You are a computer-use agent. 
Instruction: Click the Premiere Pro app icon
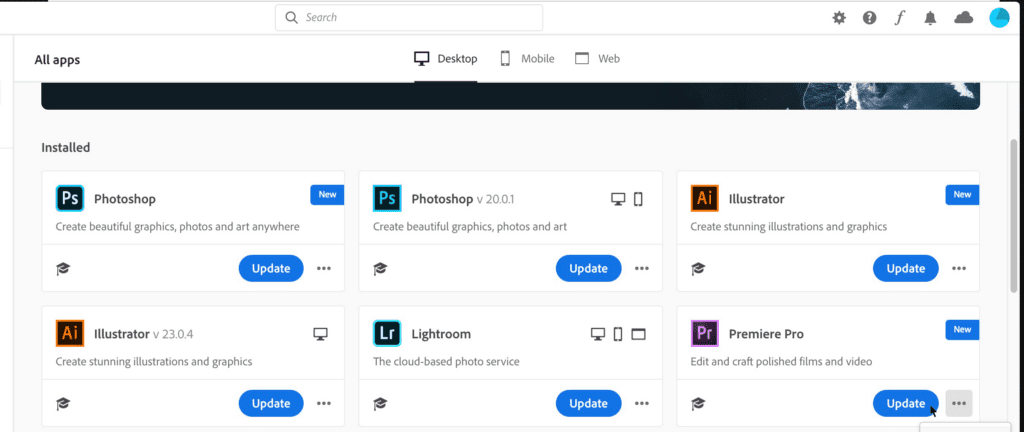click(705, 333)
